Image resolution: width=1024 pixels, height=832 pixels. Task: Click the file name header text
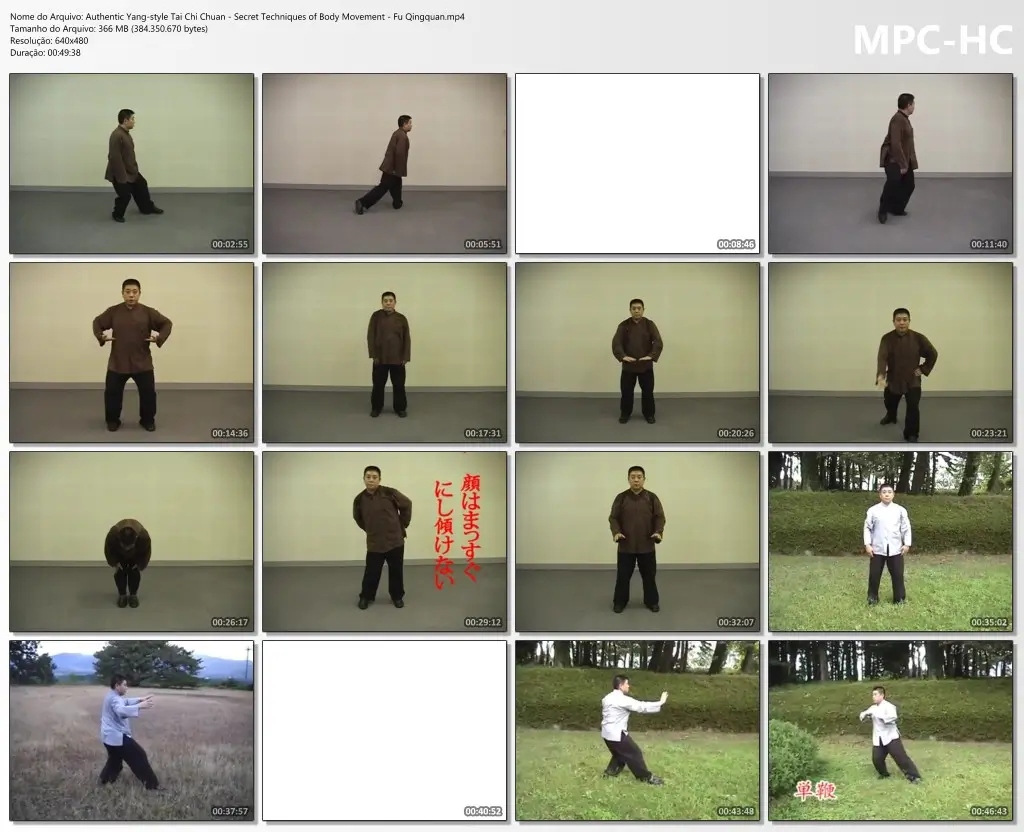(x=238, y=17)
